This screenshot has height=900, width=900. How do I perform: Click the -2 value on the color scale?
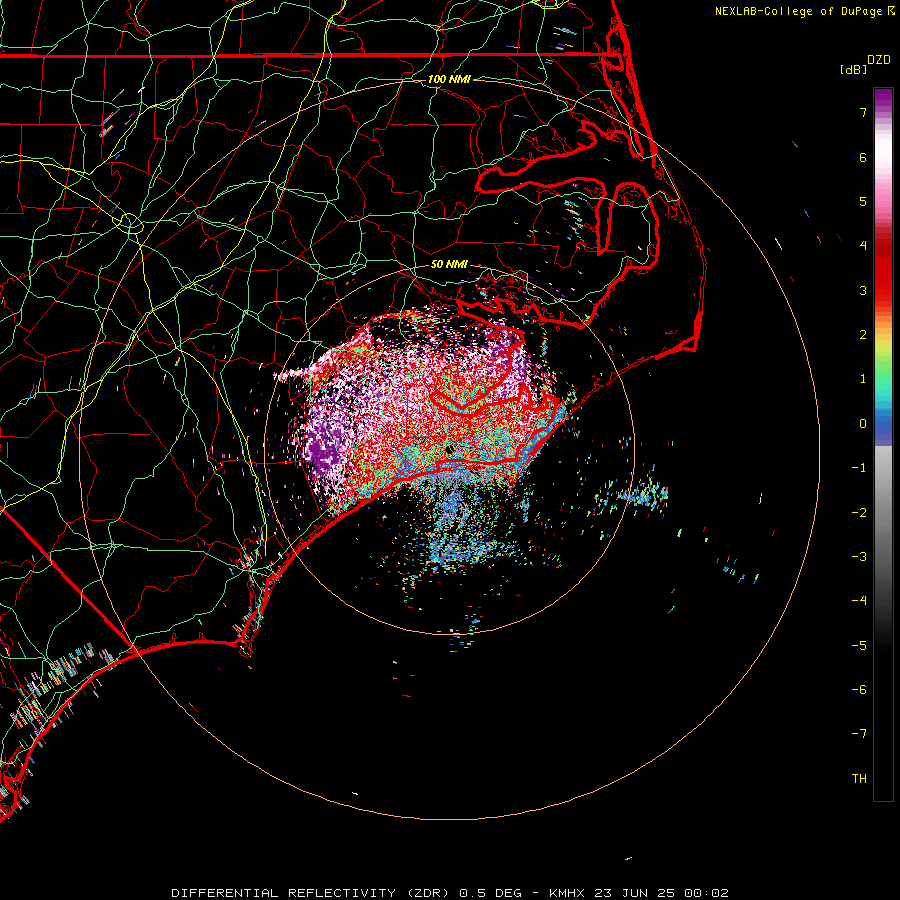click(x=859, y=513)
